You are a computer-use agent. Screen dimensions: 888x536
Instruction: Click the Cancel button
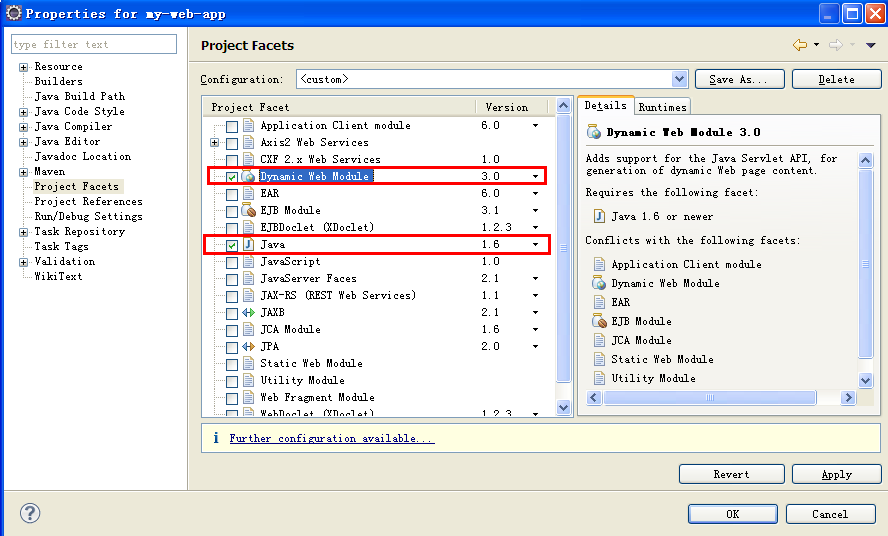coord(830,514)
